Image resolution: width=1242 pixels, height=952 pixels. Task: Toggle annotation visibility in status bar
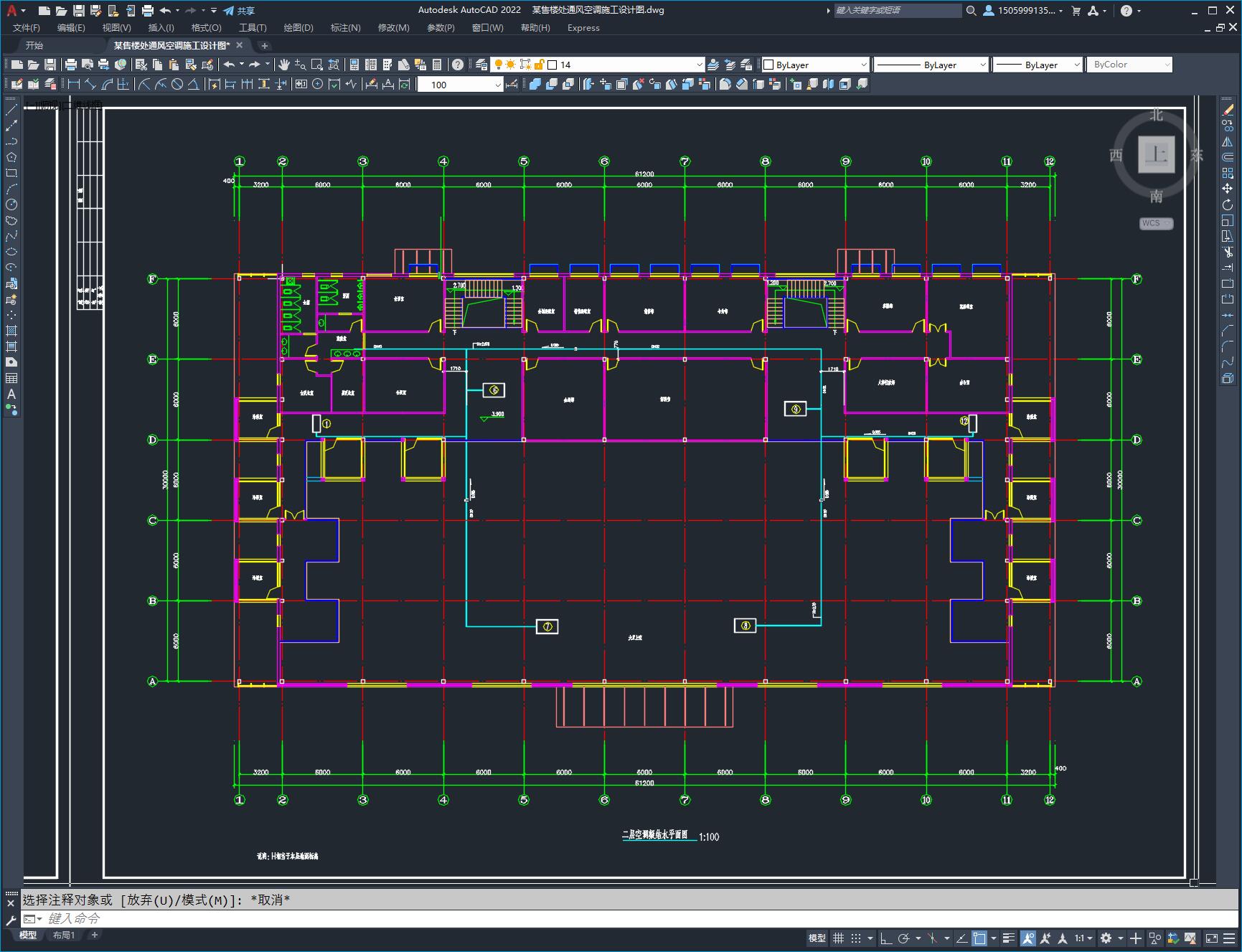coord(1028,938)
